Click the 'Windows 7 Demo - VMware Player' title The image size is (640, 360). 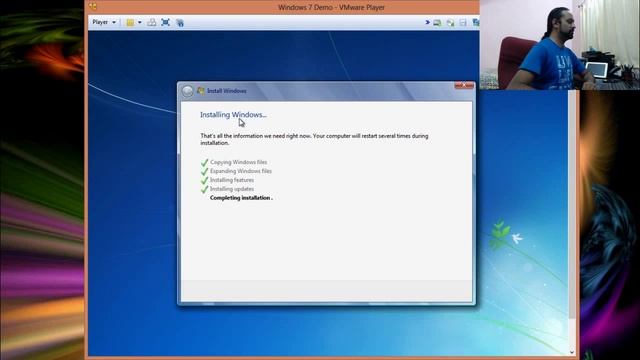click(331, 7)
